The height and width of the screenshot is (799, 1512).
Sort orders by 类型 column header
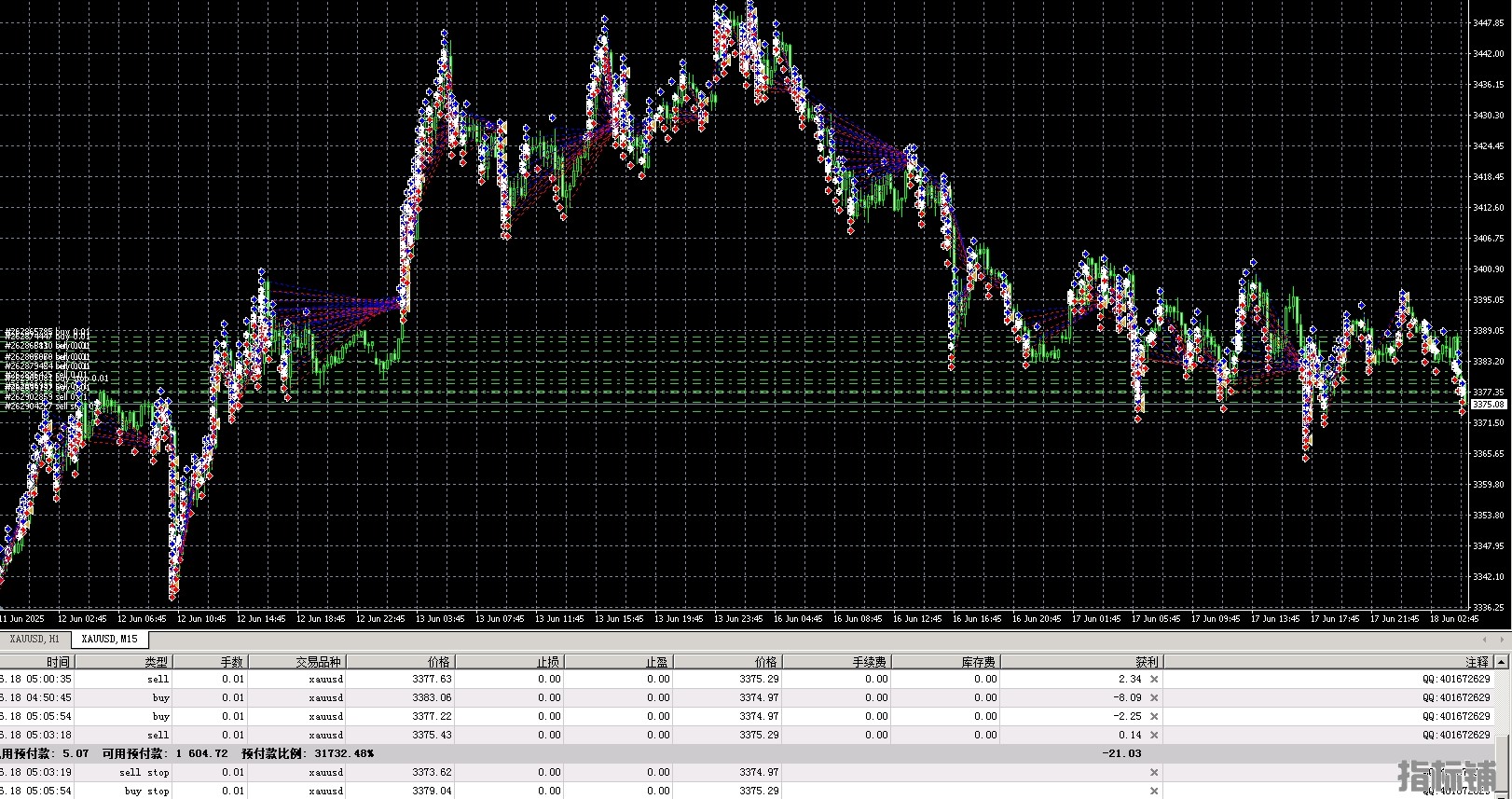(123, 662)
